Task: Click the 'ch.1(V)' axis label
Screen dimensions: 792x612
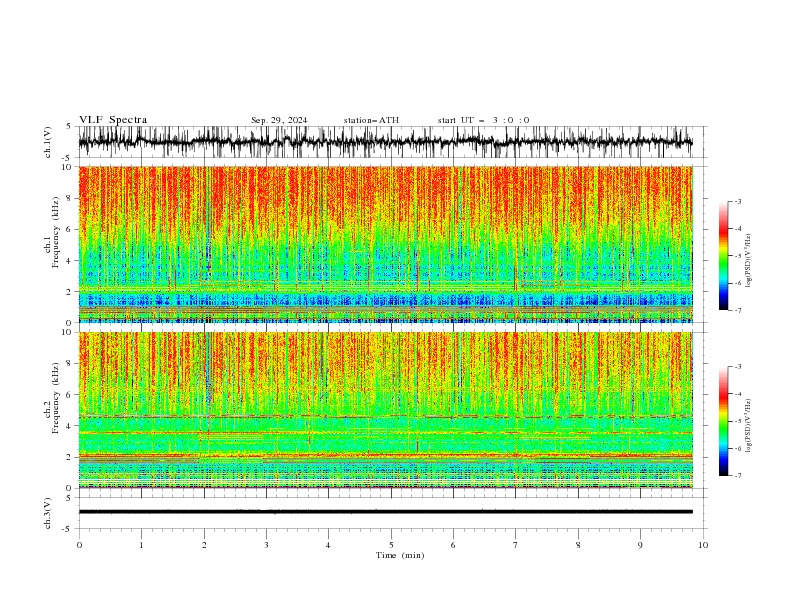Action: [48, 142]
